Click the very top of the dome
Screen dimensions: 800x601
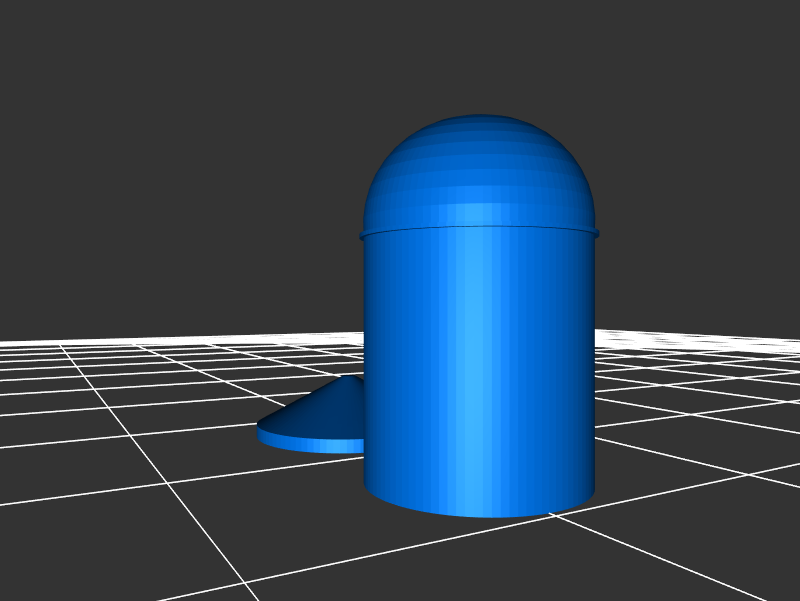[480, 118]
